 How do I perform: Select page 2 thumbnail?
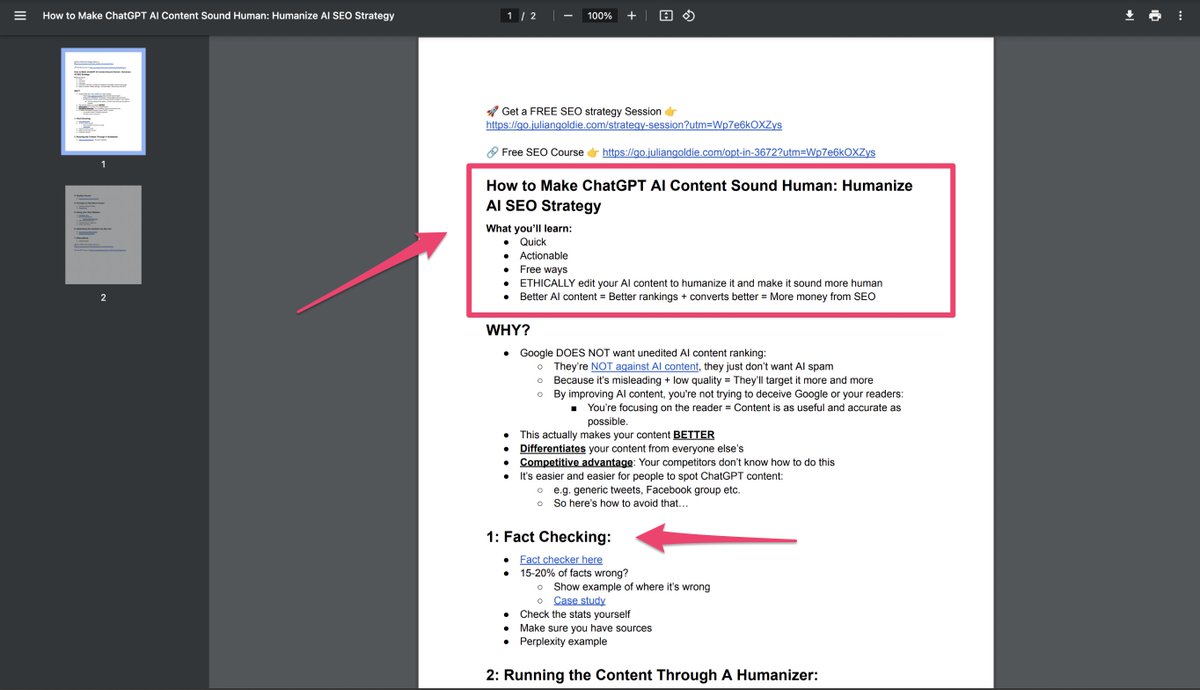click(x=103, y=234)
